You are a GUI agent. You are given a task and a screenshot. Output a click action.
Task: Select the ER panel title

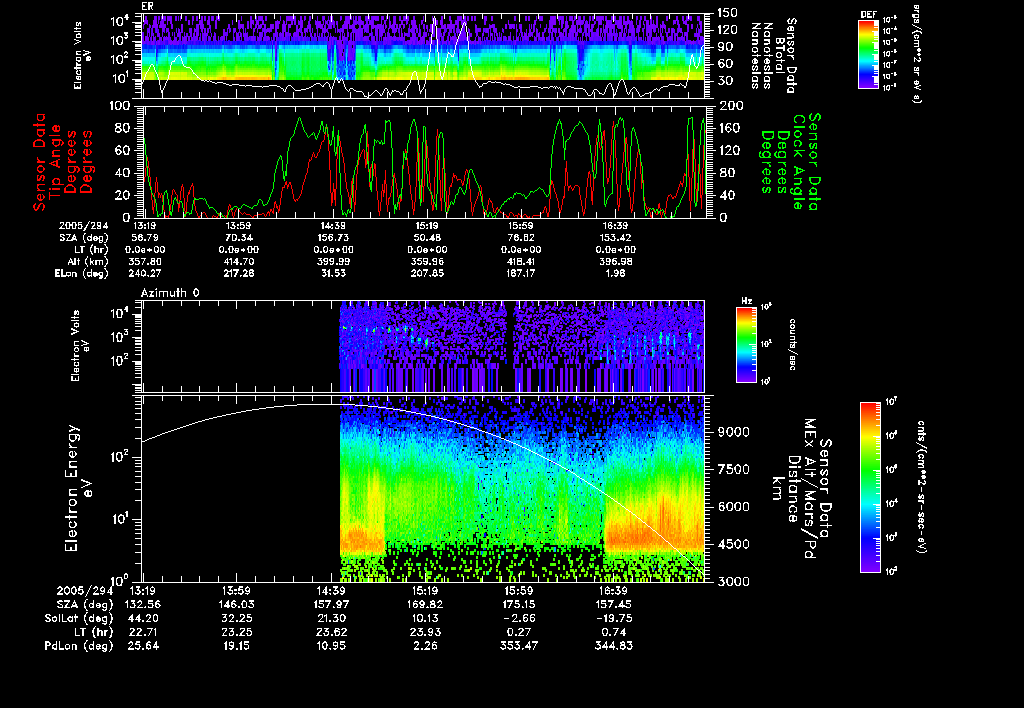tap(147, 6)
